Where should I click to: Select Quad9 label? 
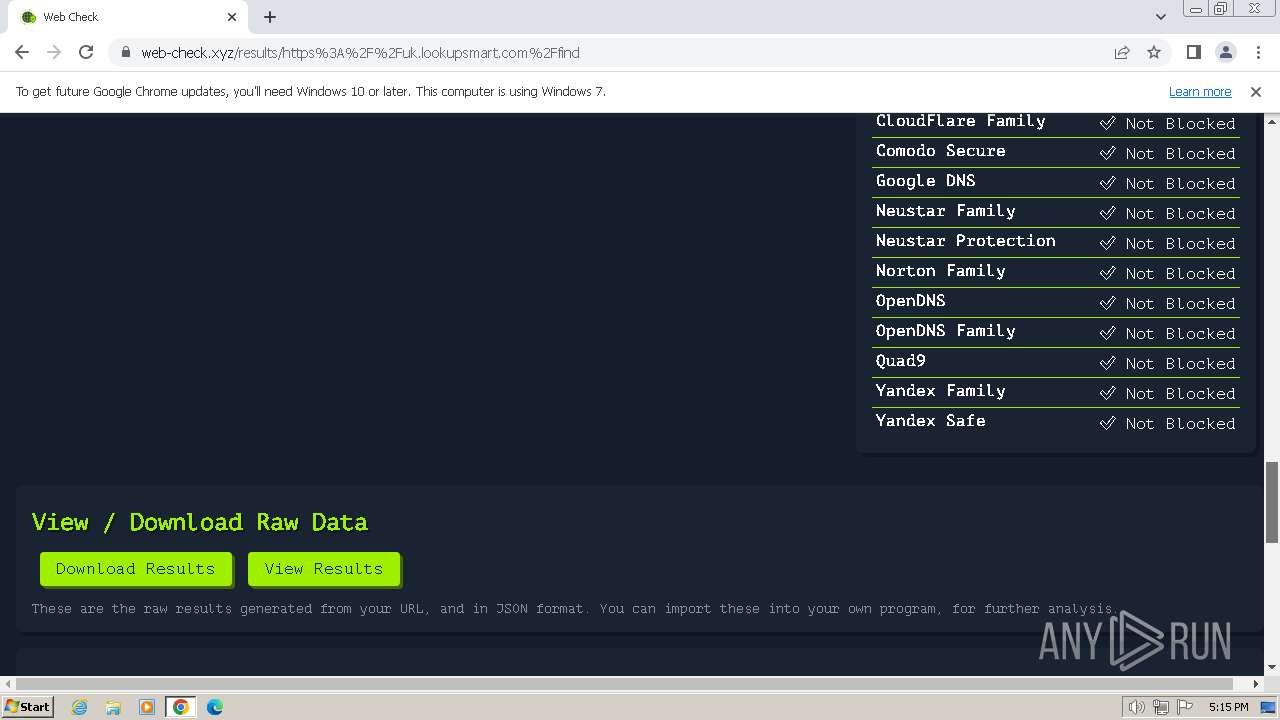(x=900, y=361)
